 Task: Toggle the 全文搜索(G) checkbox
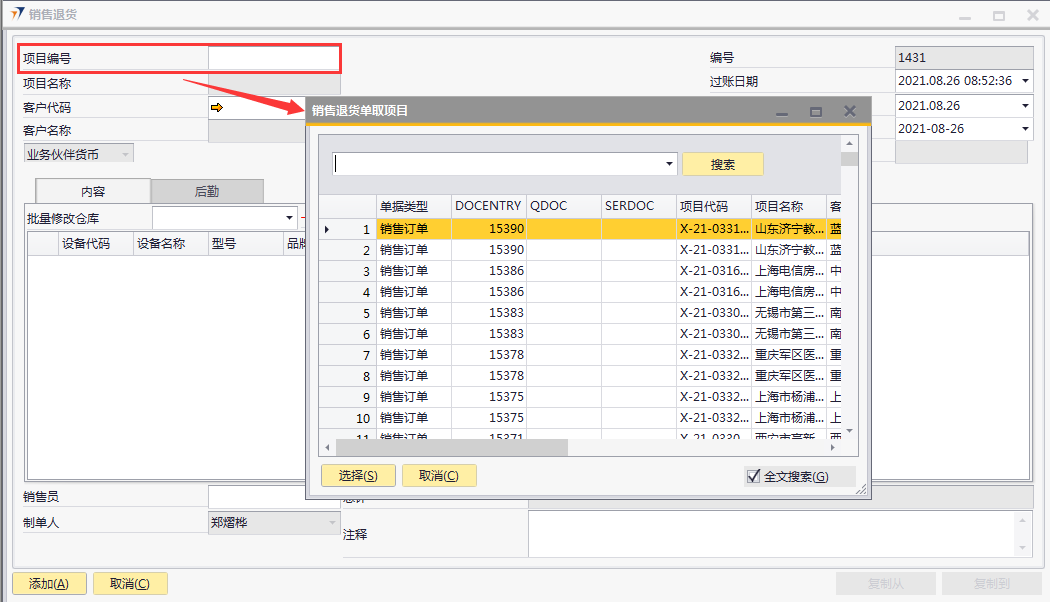[754, 476]
